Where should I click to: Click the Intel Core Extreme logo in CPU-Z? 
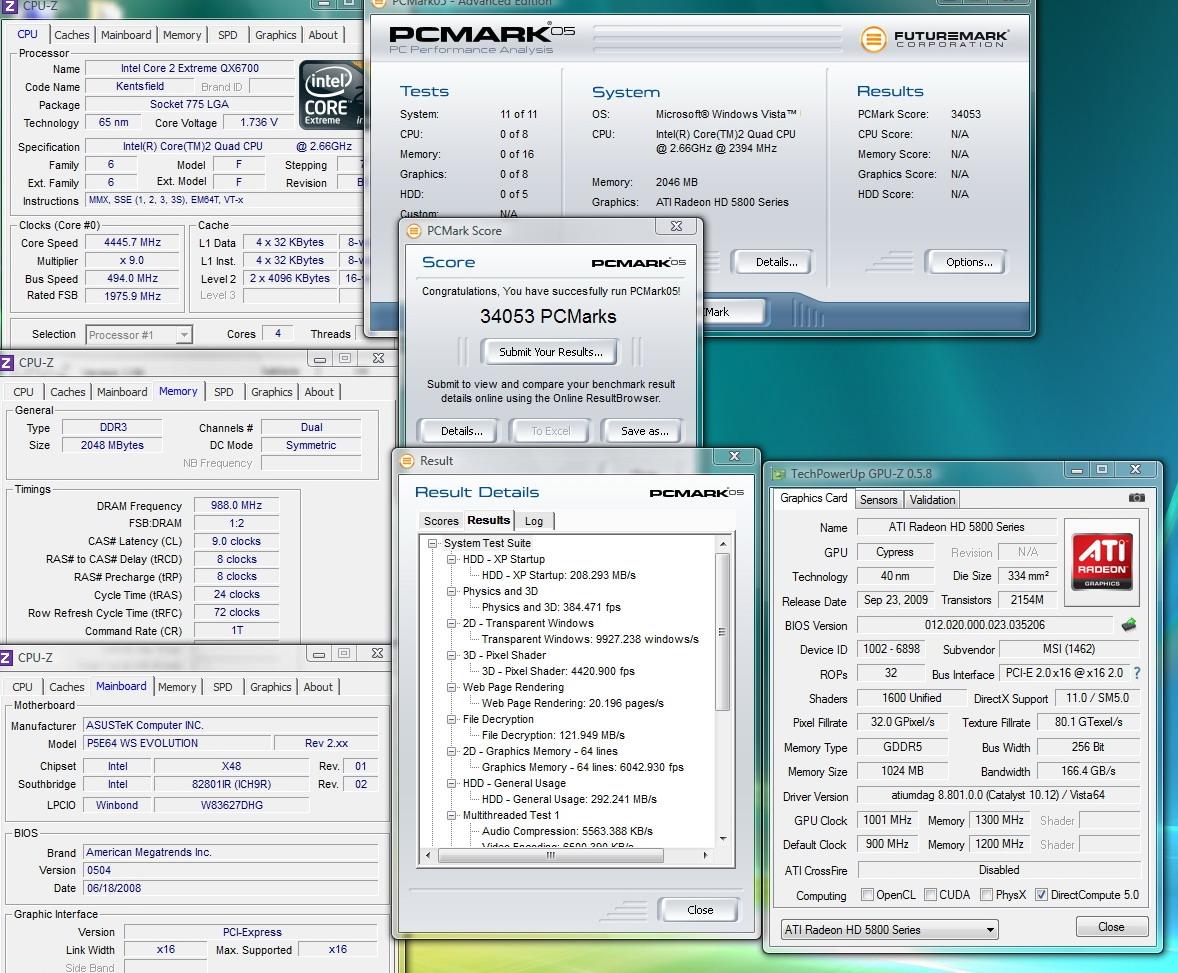point(331,96)
